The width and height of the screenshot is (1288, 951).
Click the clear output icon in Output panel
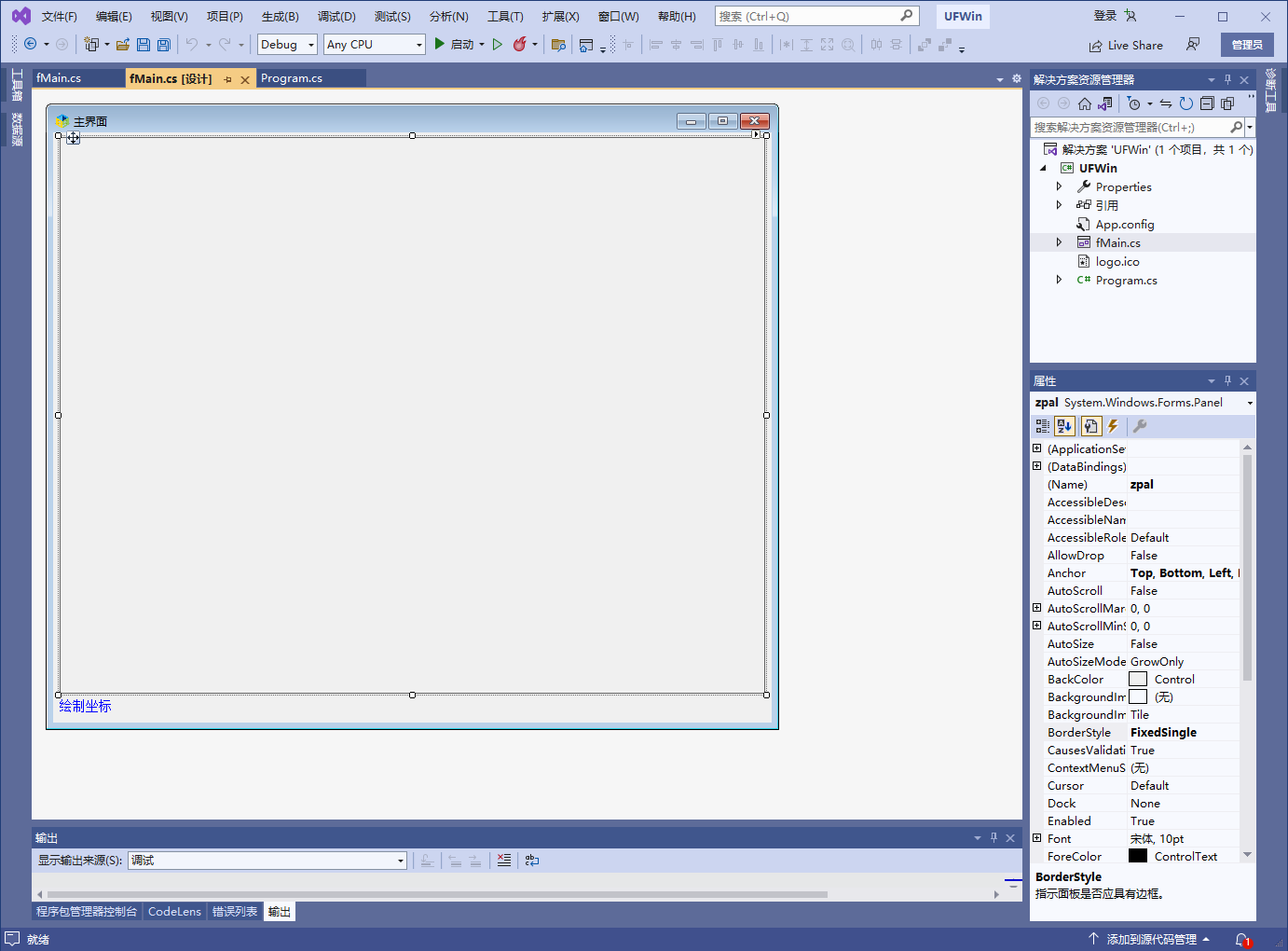504,861
